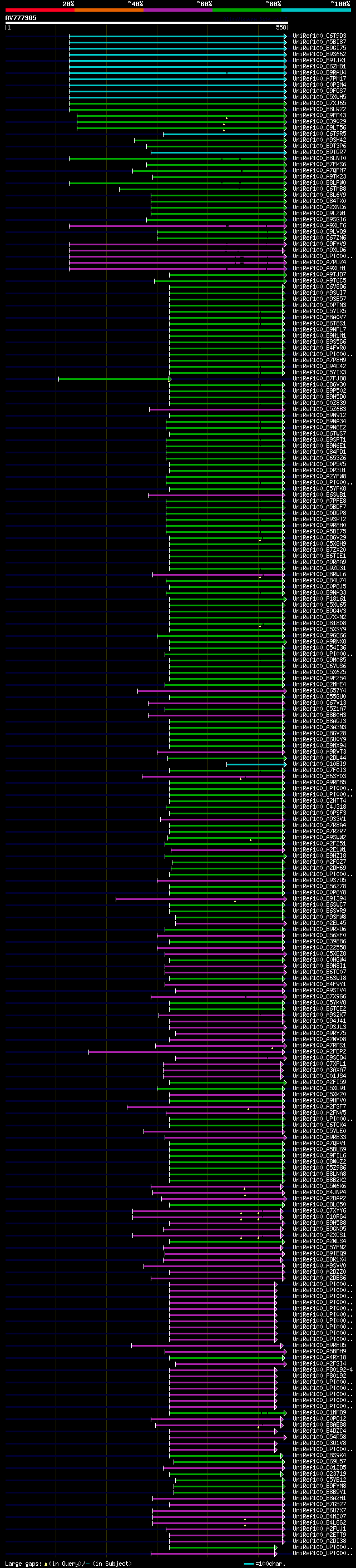
Task: Select hit label UniRef100_Q8GV29
Action: [x=319, y=537]
